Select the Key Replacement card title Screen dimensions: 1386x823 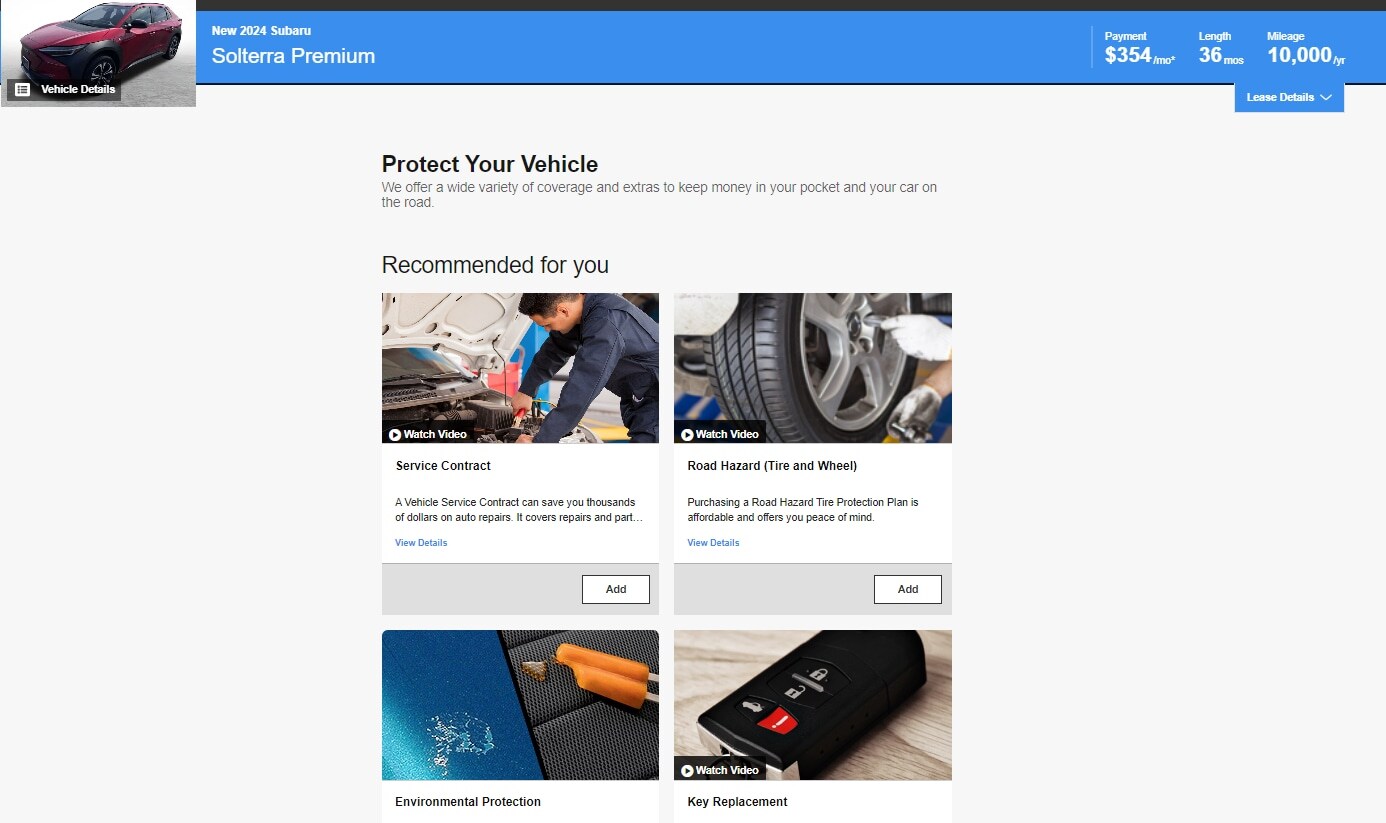click(x=737, y=802)
